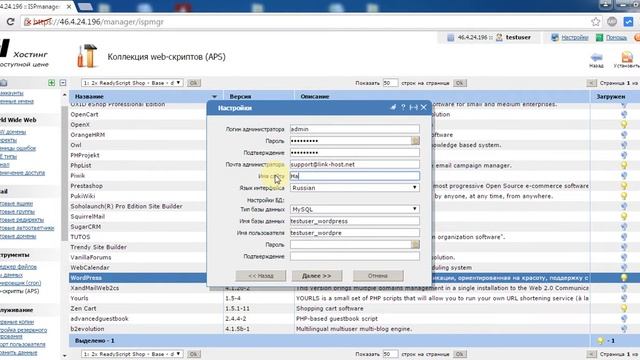This screenshot has height=360, width=640.
Task: Close the Настройки dialog with the X icon
Action: click(x=424, y=107)
